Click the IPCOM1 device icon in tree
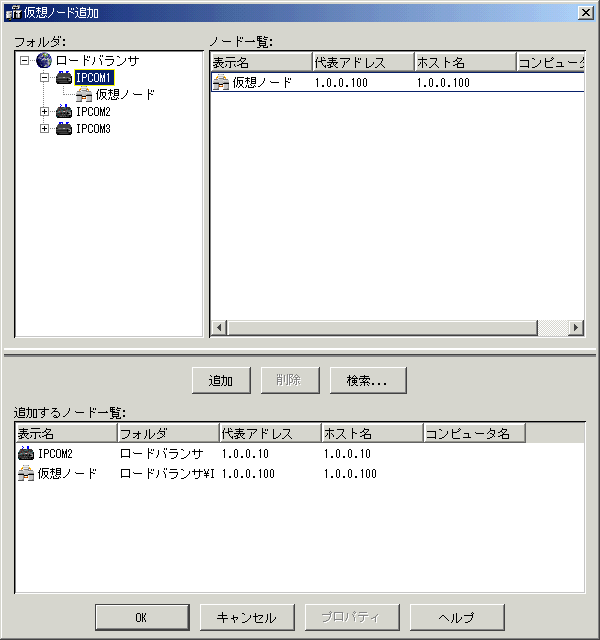600x640 pixels. click(x=64, y=77)
